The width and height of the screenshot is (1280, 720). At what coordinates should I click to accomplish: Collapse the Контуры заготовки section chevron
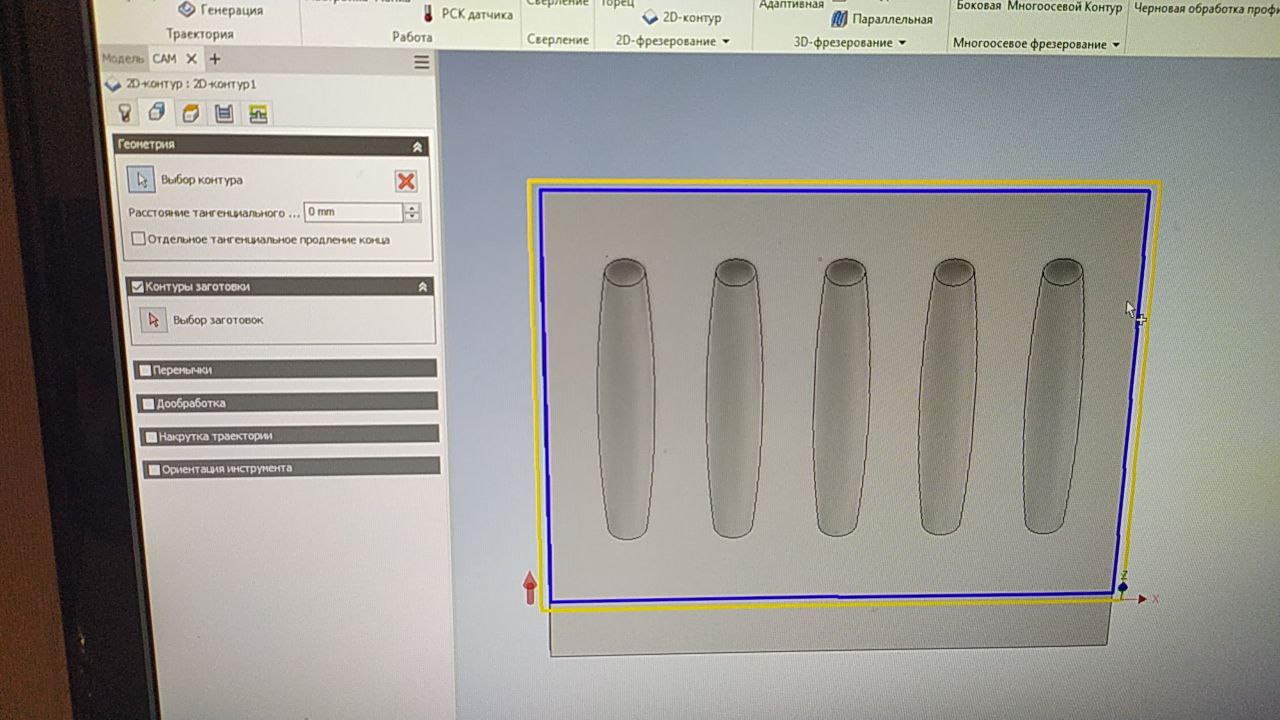pos(422,287)
